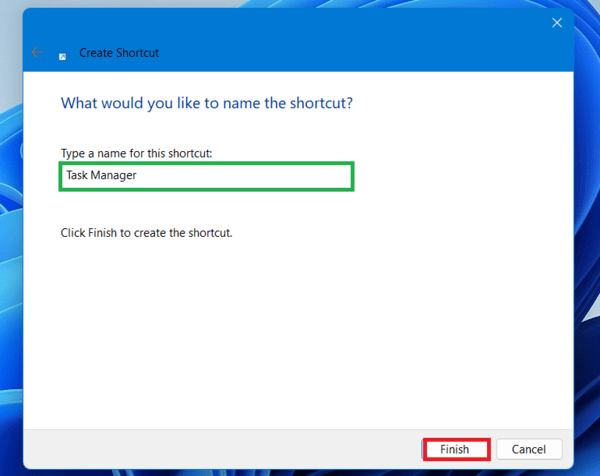Click the 'Click Finish to create the shortcut.' text
Screen dimensions: 600x476
coord(147,233)
